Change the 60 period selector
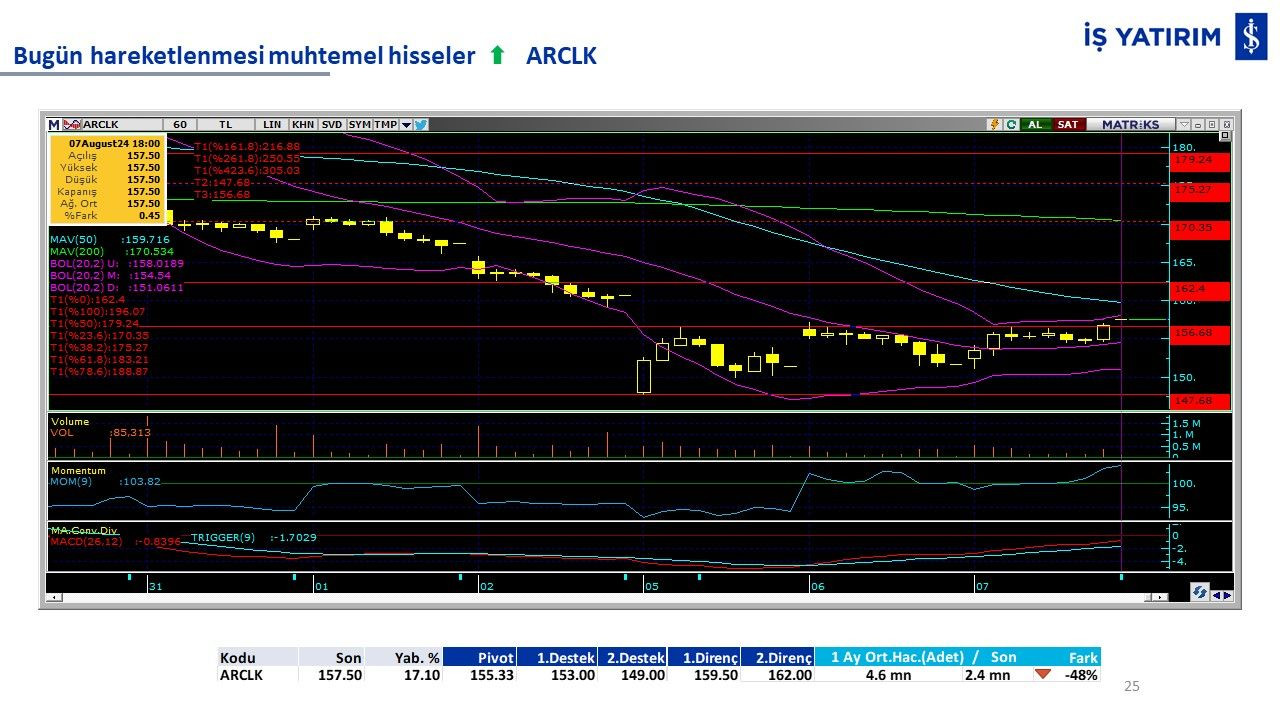The width and height of the screenshot is (1280, 720). [x=180, y=125]
